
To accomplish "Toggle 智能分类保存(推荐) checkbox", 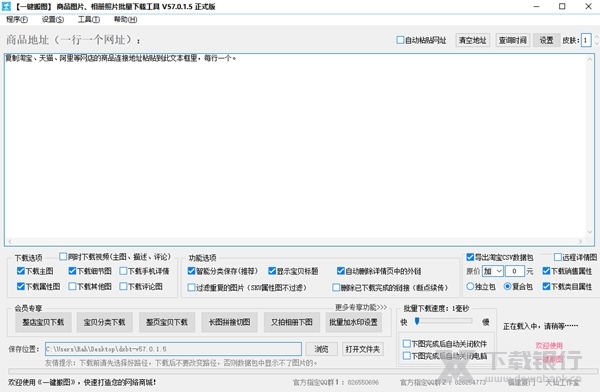I will (x=191, y=271).
